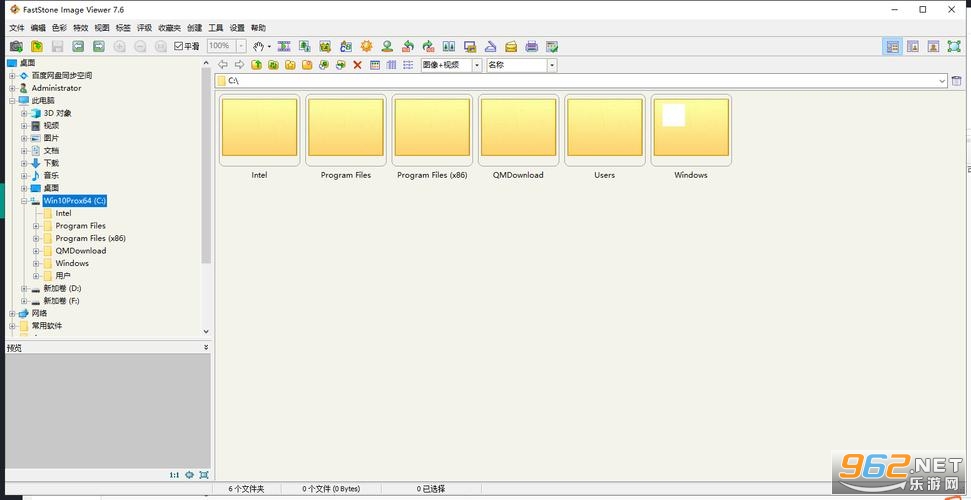Click the Users folder thumbnail
971x500 pixels.
(605, 131)
